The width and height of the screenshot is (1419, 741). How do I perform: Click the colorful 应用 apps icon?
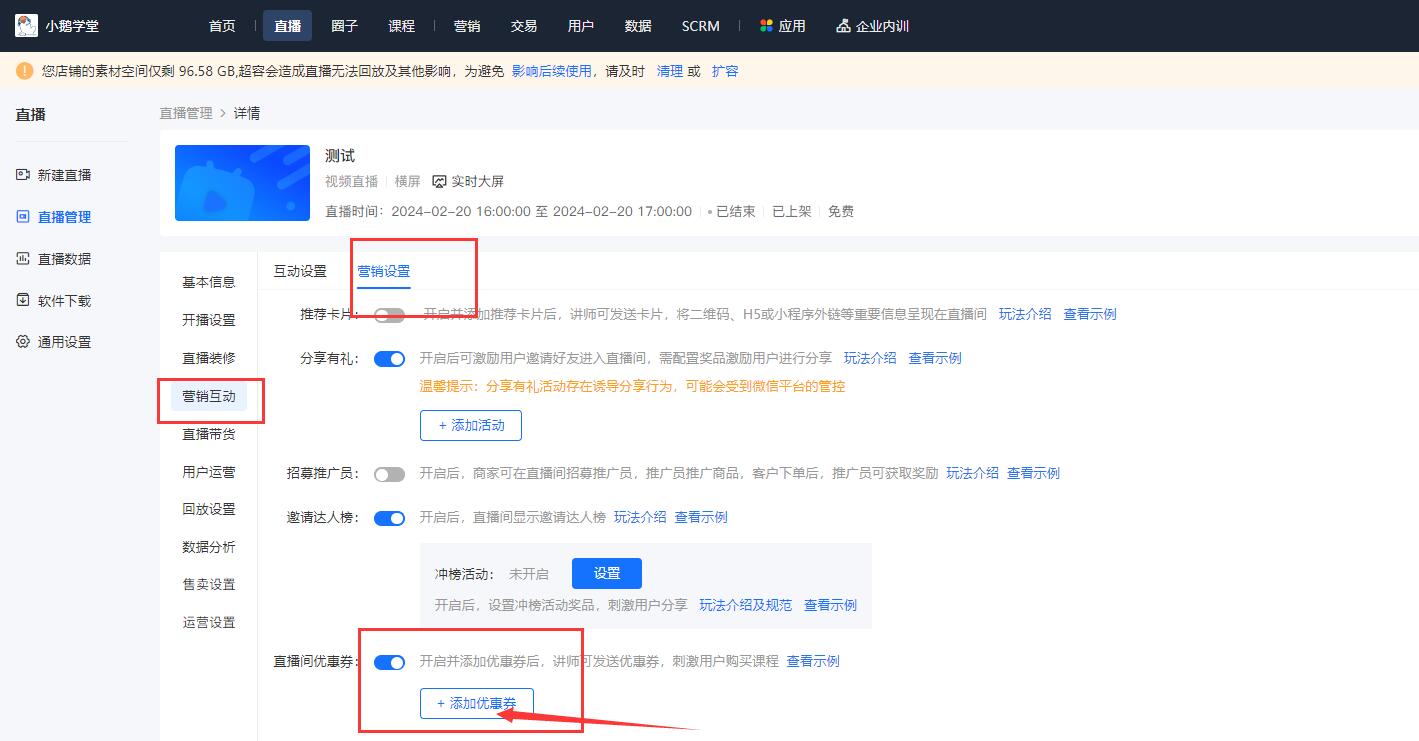coord(766,26)
